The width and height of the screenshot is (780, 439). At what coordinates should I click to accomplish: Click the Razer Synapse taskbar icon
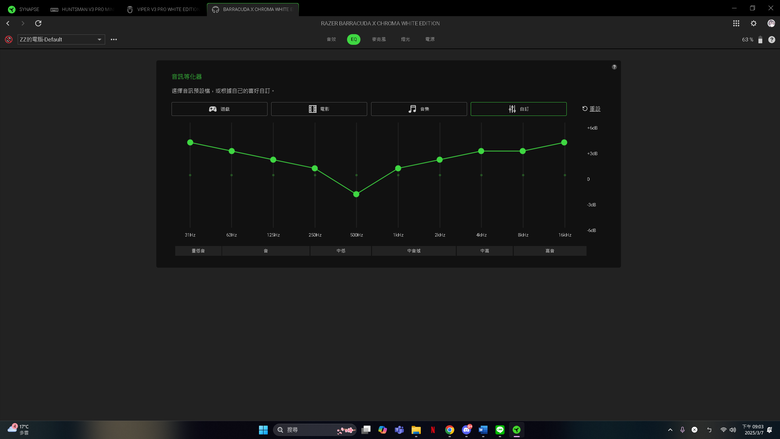tap(516, 430)
